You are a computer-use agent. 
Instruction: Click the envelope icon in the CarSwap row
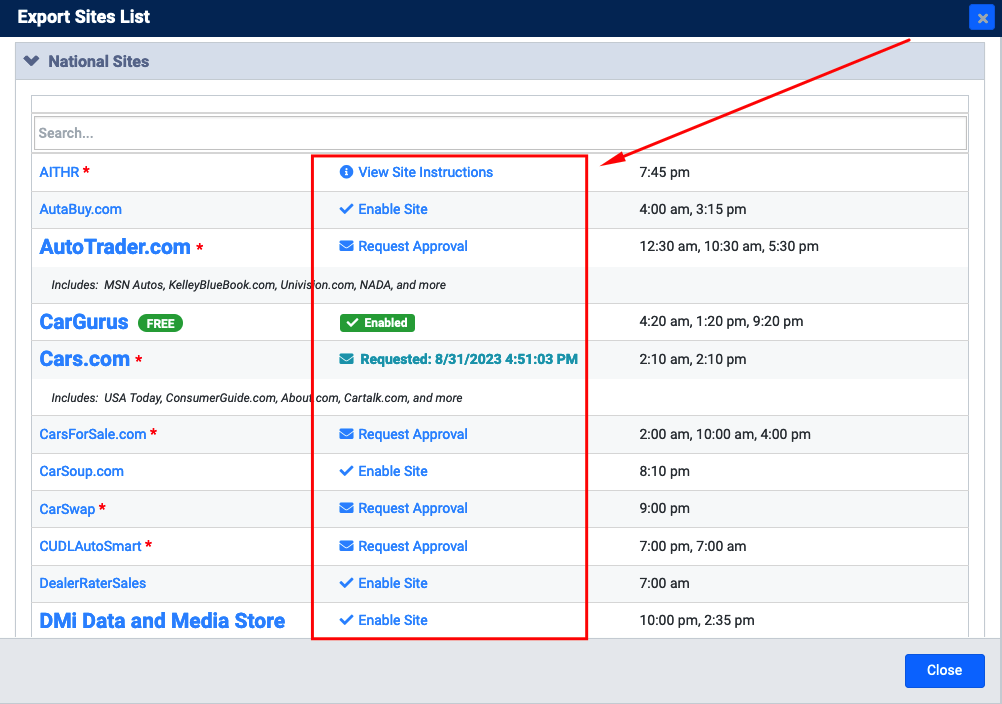pos(346,508)
